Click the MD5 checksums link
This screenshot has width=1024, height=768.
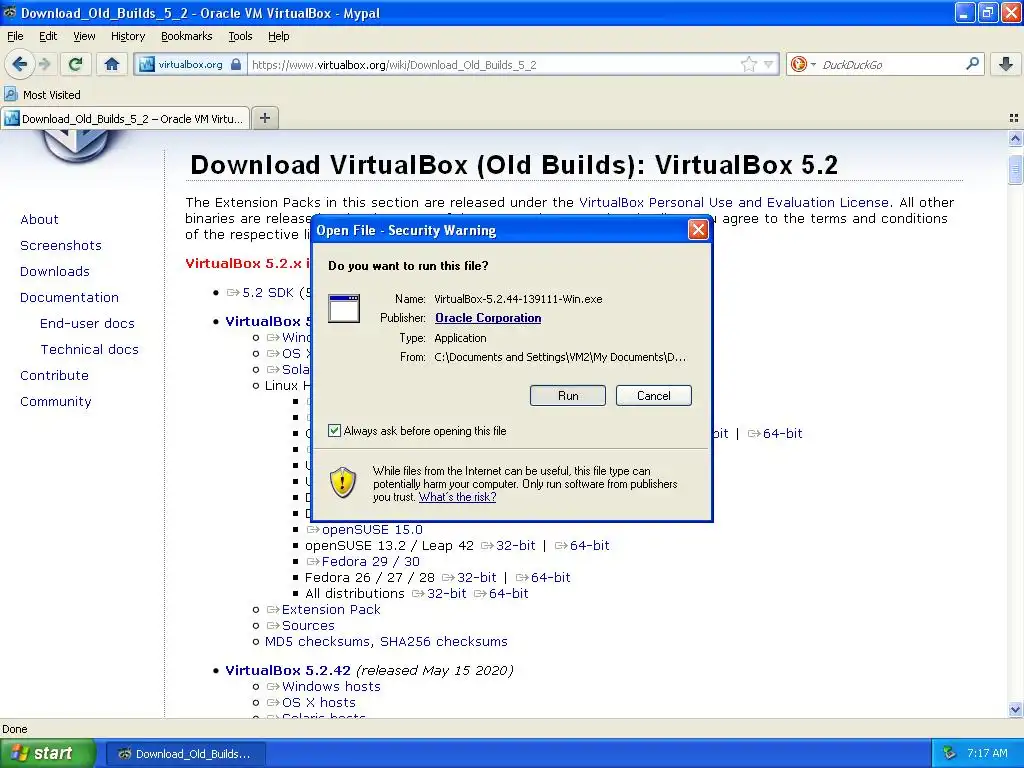[319, 641]
